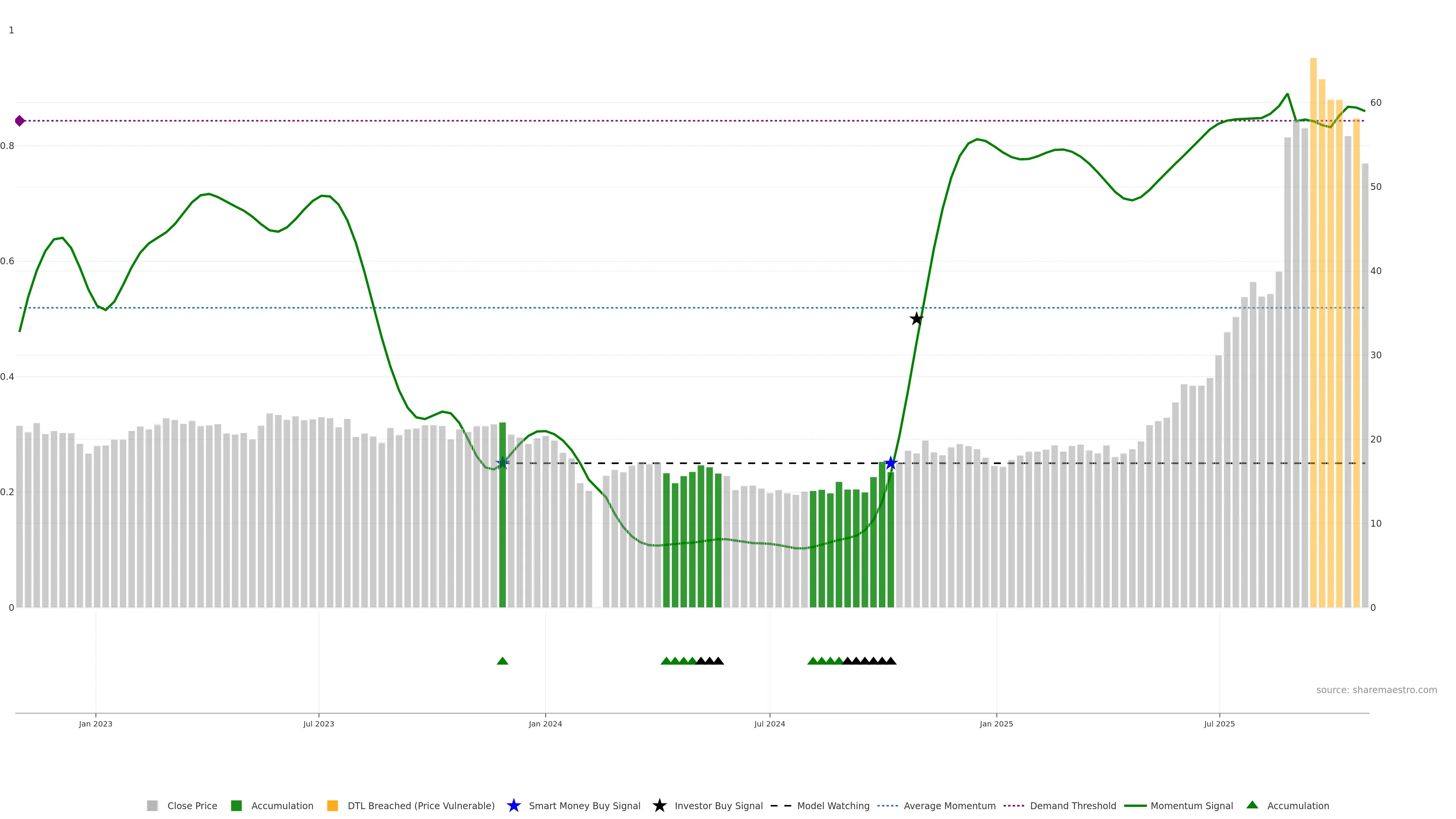1456x819 pixels.
Task: Click the green Accumulation triangle in the legend
Action: (1252, 805)
